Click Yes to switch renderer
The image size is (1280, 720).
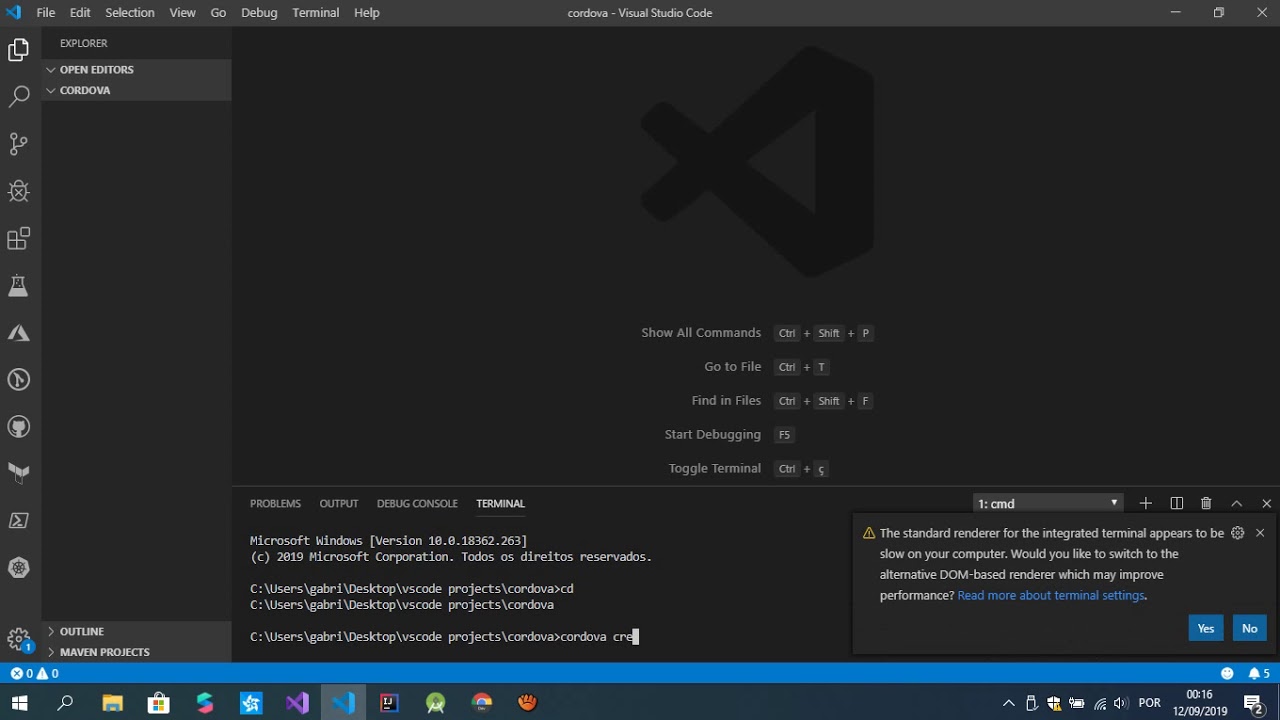point(1206,628)
